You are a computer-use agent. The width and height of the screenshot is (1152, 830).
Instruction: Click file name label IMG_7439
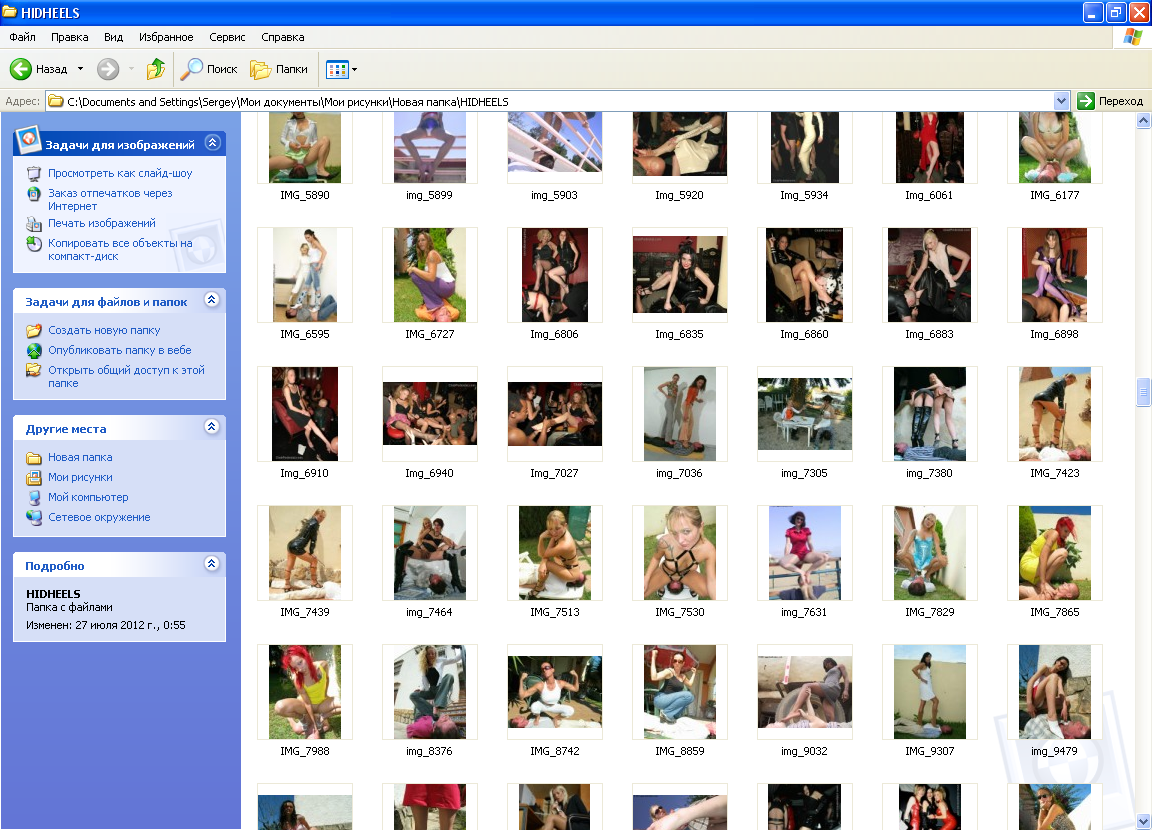coord(305,612)
